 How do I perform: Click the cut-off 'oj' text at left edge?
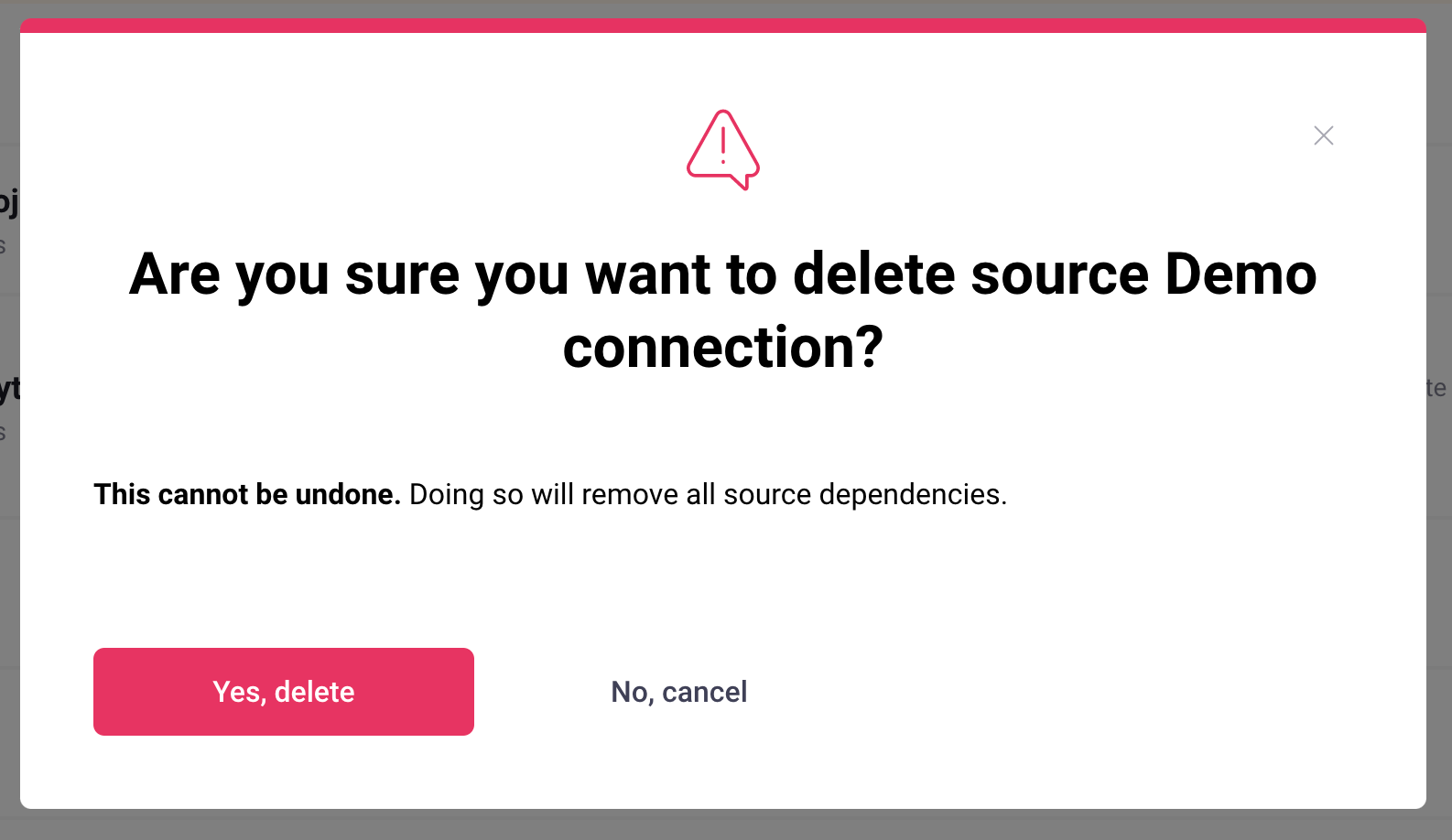point(8,201)
